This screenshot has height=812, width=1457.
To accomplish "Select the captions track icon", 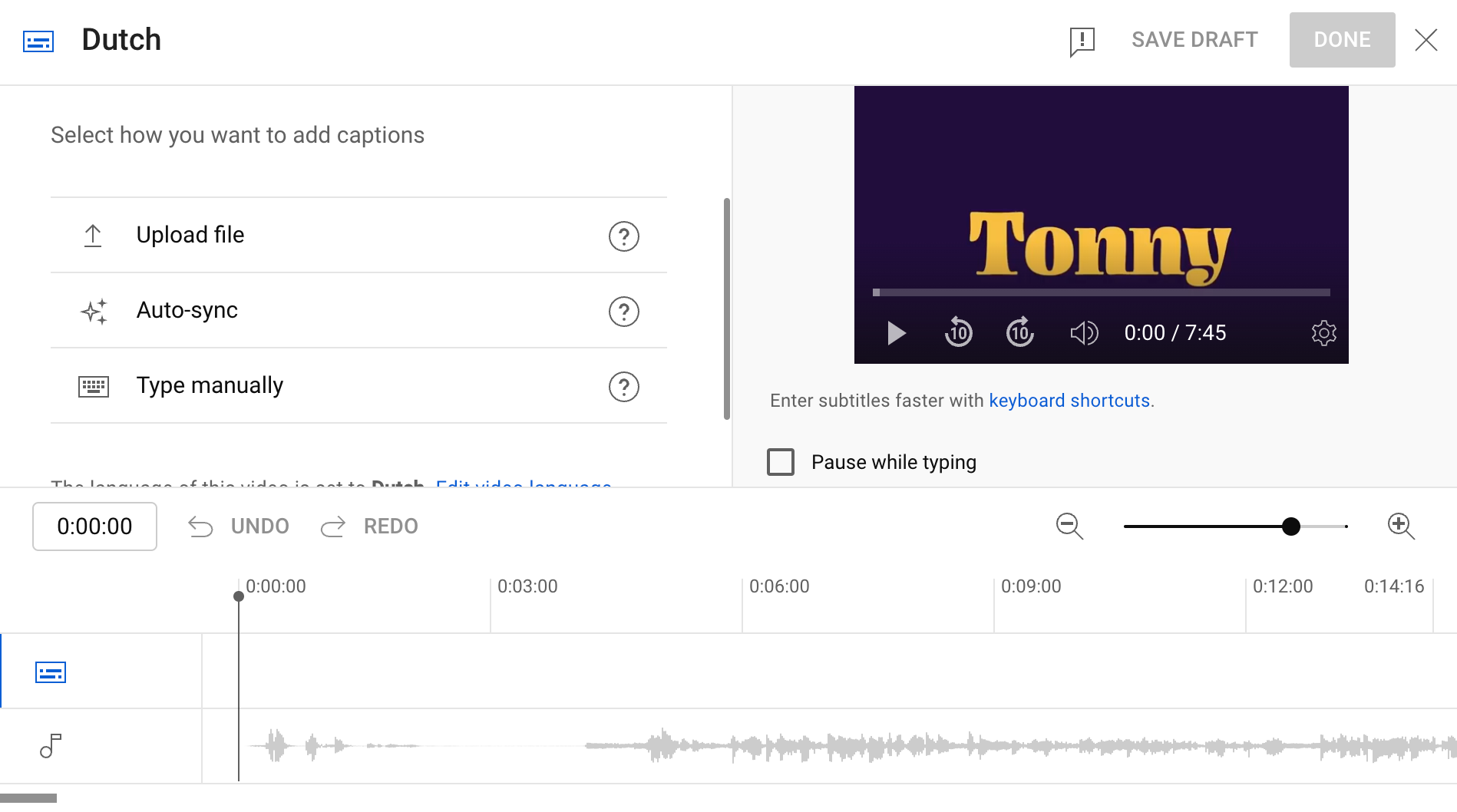I will [x=51, y=672].
